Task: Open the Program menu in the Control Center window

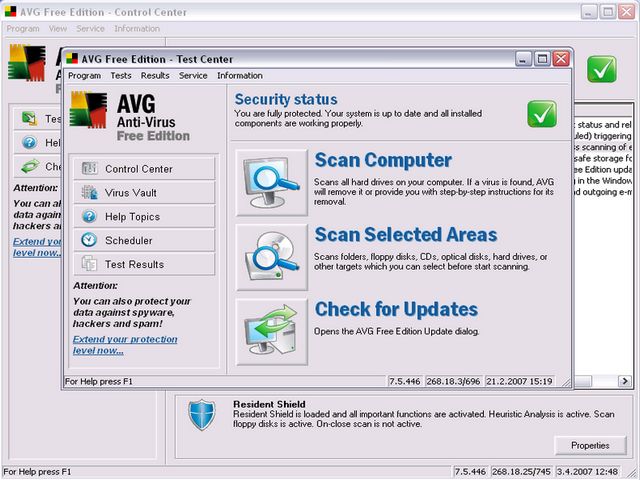Action: pyautogui.click(x=23, y=29)
